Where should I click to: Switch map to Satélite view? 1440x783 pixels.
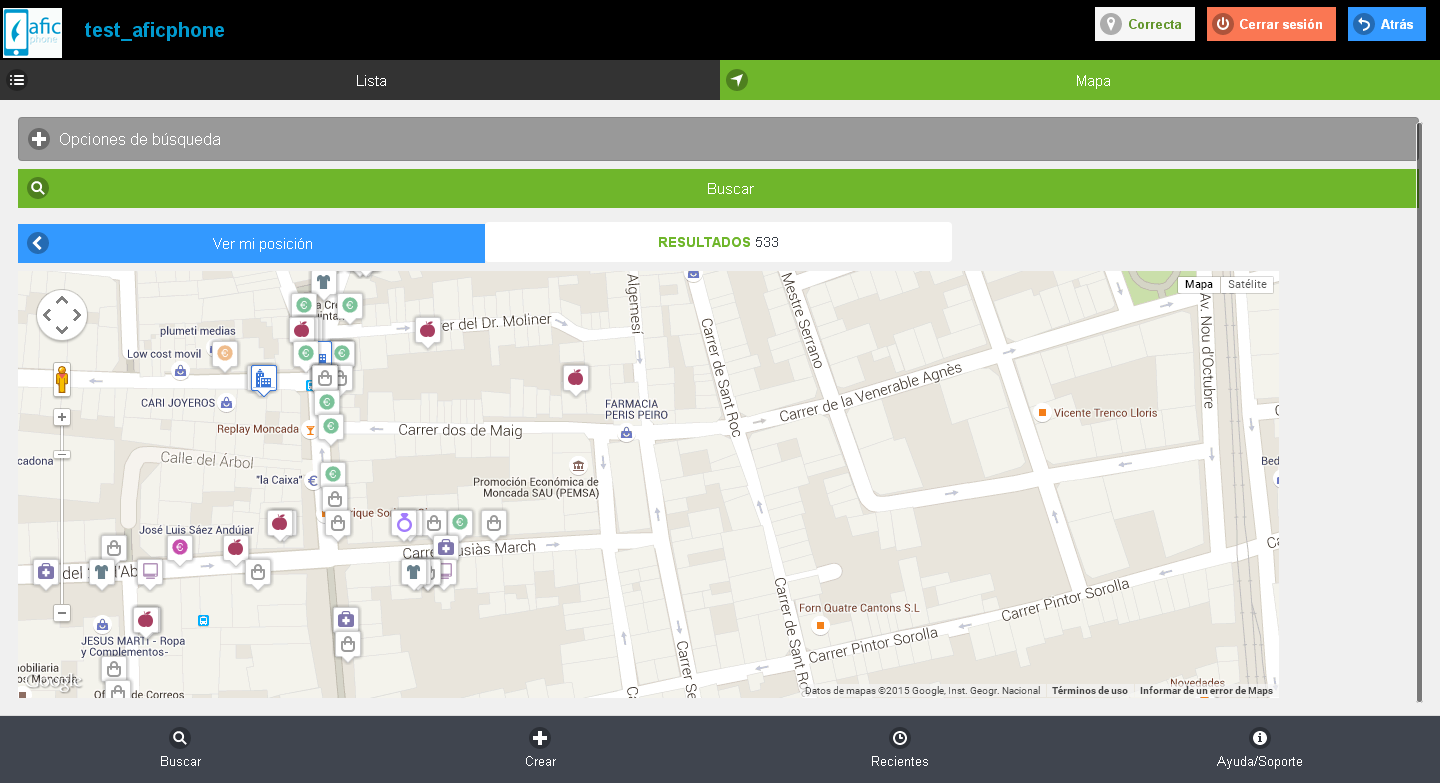pos(1247,285)
